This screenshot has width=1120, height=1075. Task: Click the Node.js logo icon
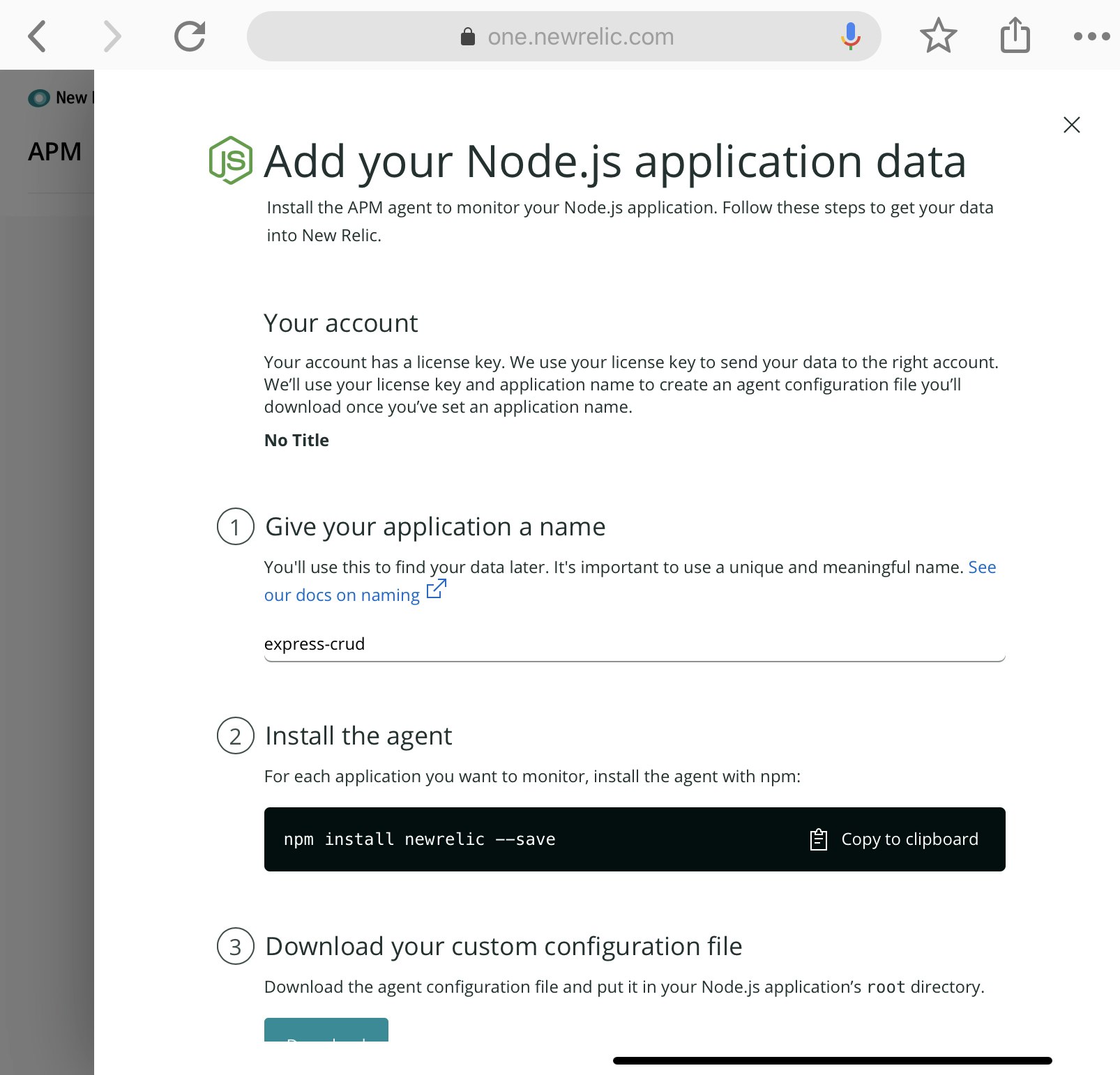(231, 161)
